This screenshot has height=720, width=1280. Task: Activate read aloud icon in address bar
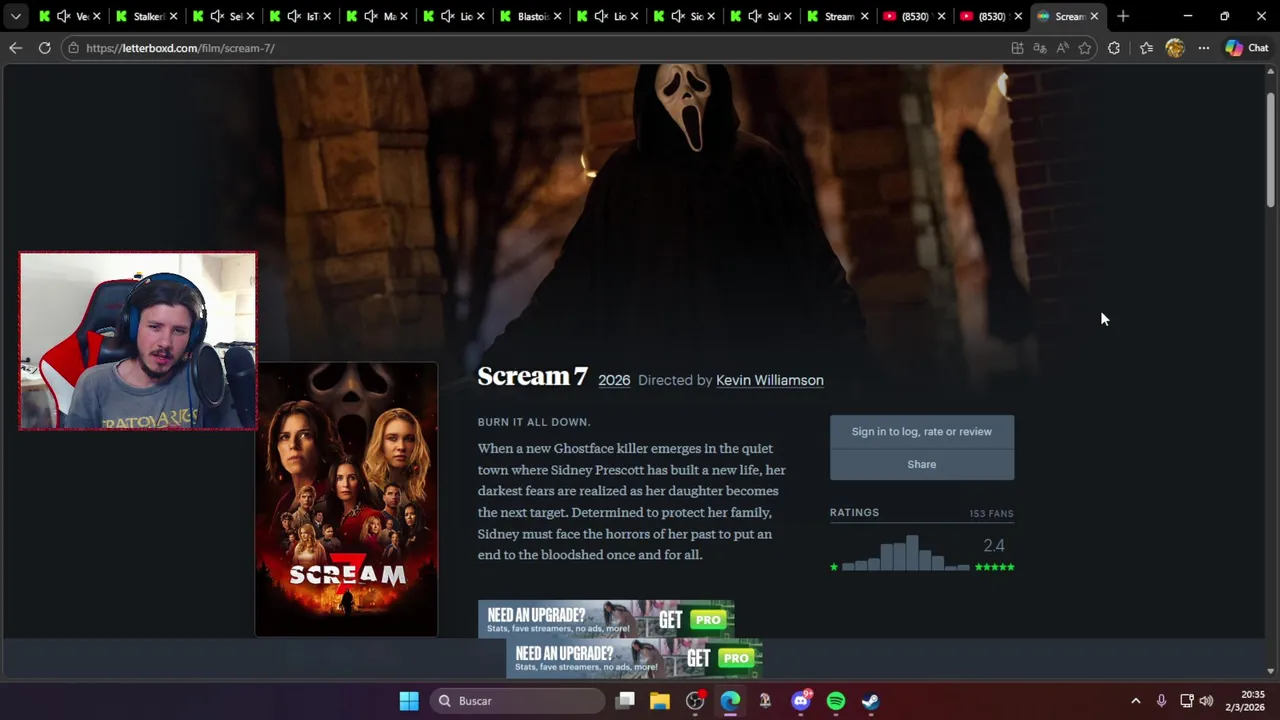[x=1062, y=48]
